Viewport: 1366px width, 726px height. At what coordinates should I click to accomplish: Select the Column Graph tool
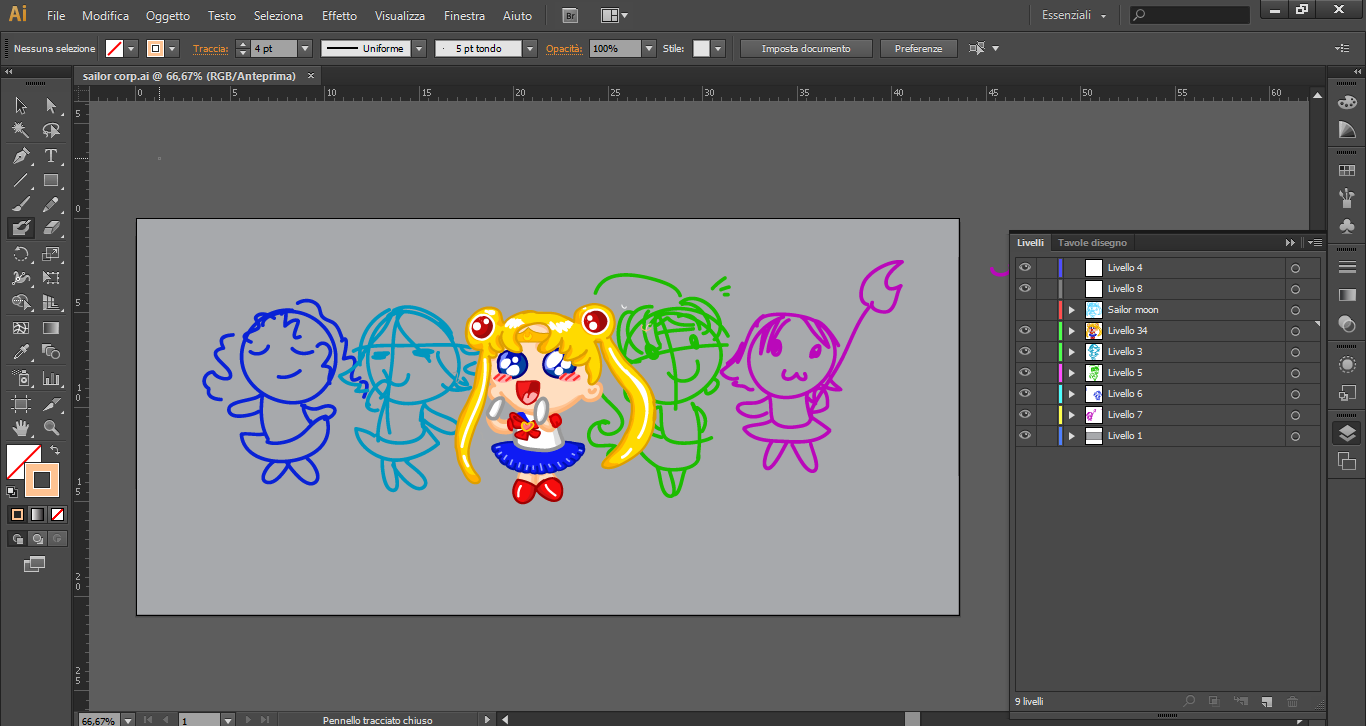coord(51,378)
